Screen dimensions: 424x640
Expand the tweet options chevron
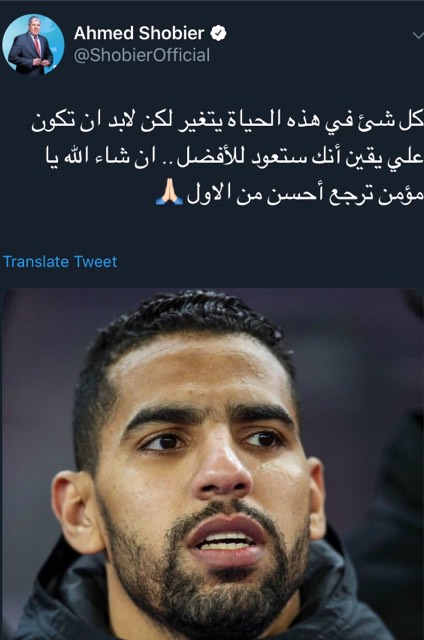coord(418,36)
